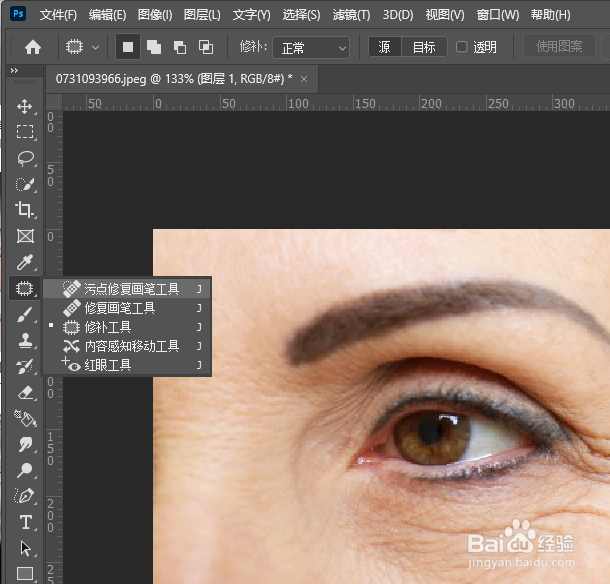The height and width of the screenshot is (584, 610).
Task: Select the Dodge tool
Action: coord(25,470)
